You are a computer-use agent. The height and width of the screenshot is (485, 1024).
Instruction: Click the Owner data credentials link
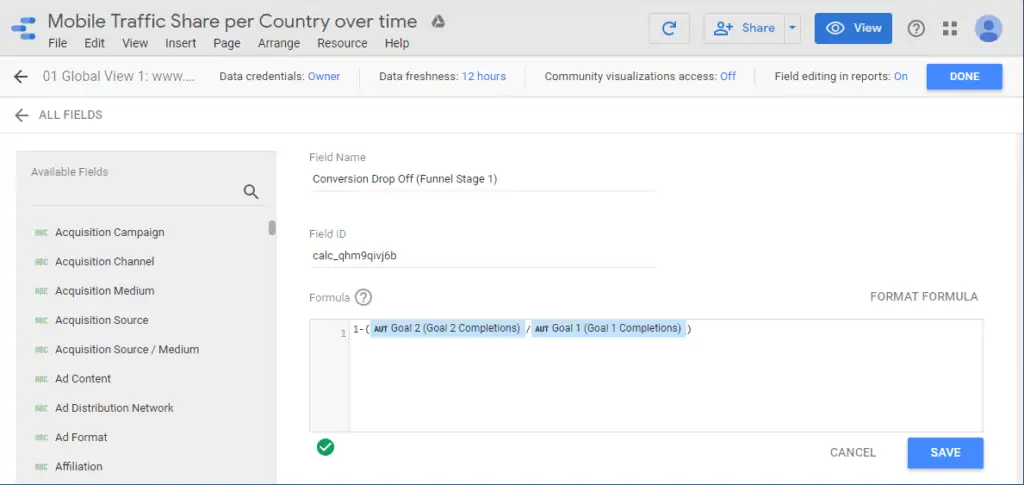coord(324,76)
